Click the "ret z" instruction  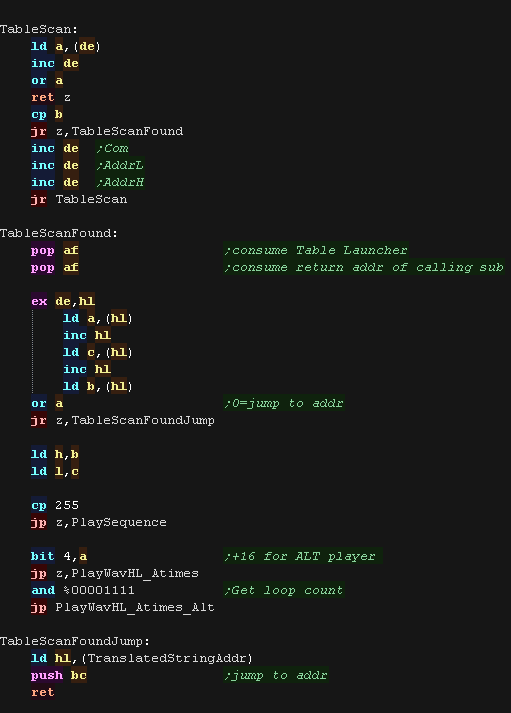coord(51,97)
